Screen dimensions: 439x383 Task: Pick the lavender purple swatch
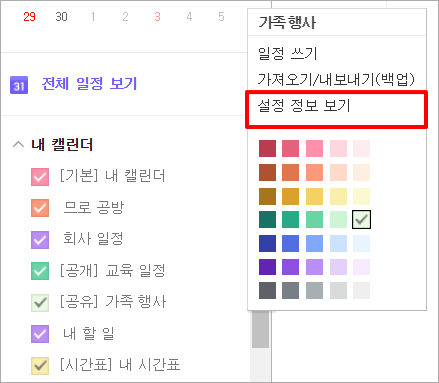pyautogui.click(x=314, y=267)
